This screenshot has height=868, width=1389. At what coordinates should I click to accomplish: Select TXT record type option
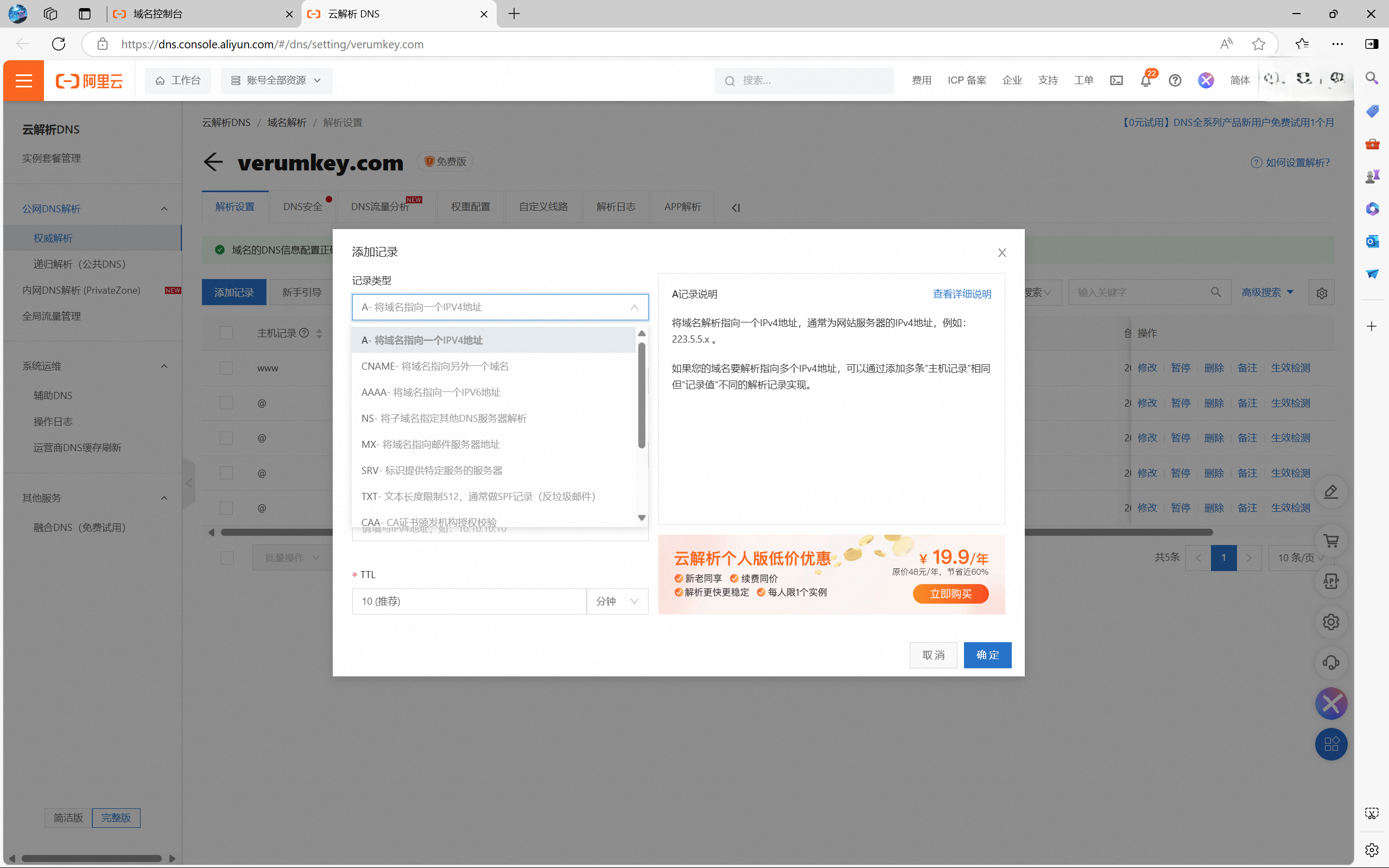point(493,497)
